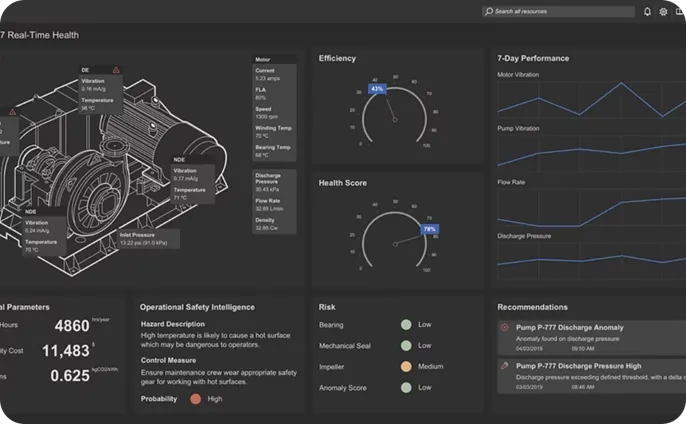The height and width of the screenshot is (424, 686).
Task: Click the 4860 hours value
Action: [72, 326]
